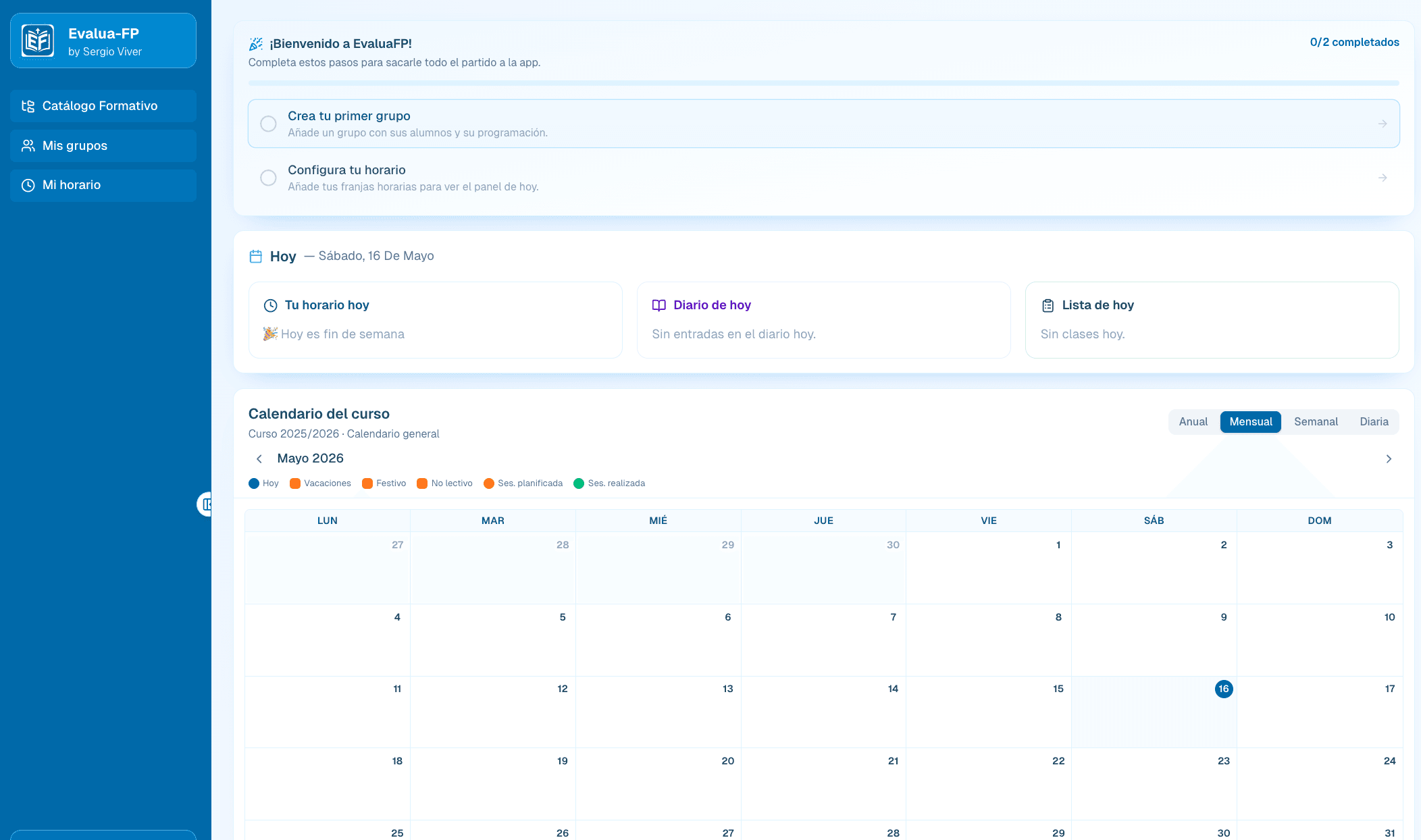
Task: Click the LUN column header
Action: click(328, 521)
